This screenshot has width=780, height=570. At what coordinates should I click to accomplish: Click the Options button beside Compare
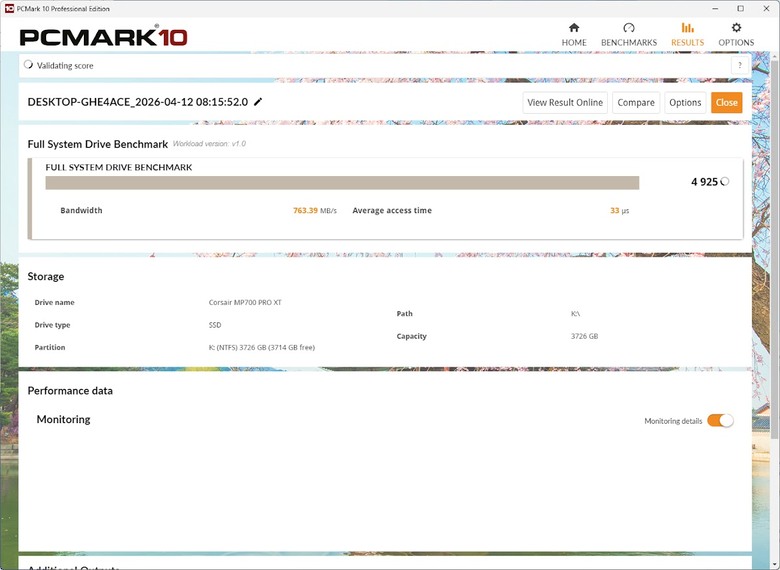[685, 102]
